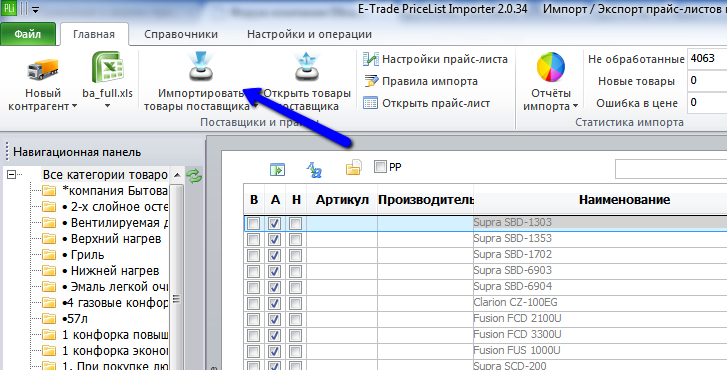
Task: Toggle column Н checkbox for Fusion FUS 1000U
Action: pos(295,351)
